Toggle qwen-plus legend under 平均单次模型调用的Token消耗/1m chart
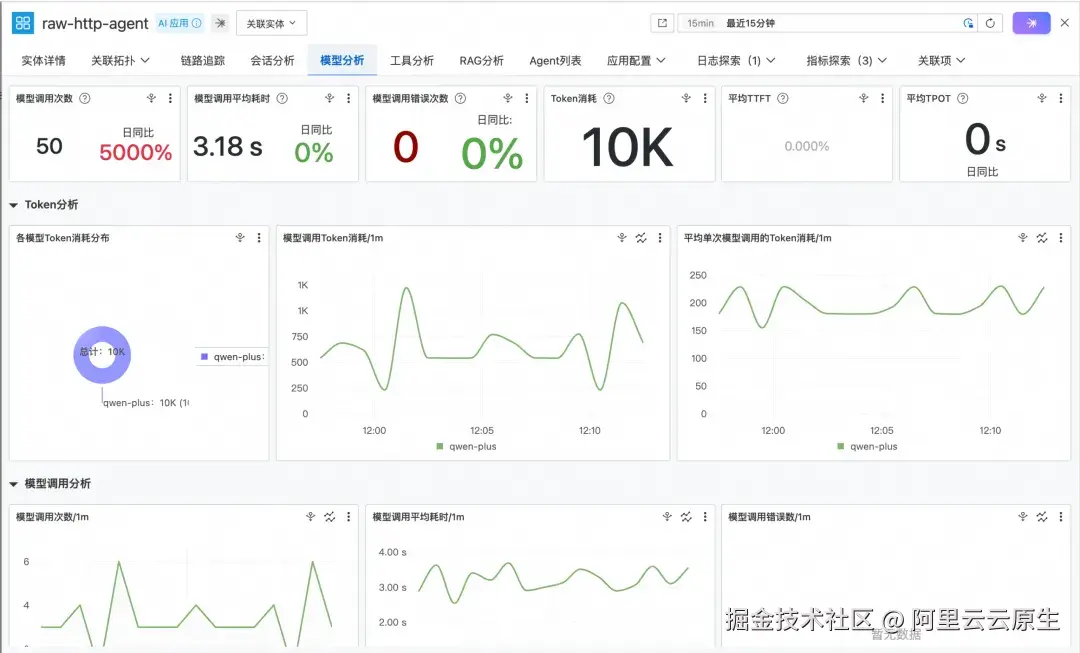 [x=867, y=446]
